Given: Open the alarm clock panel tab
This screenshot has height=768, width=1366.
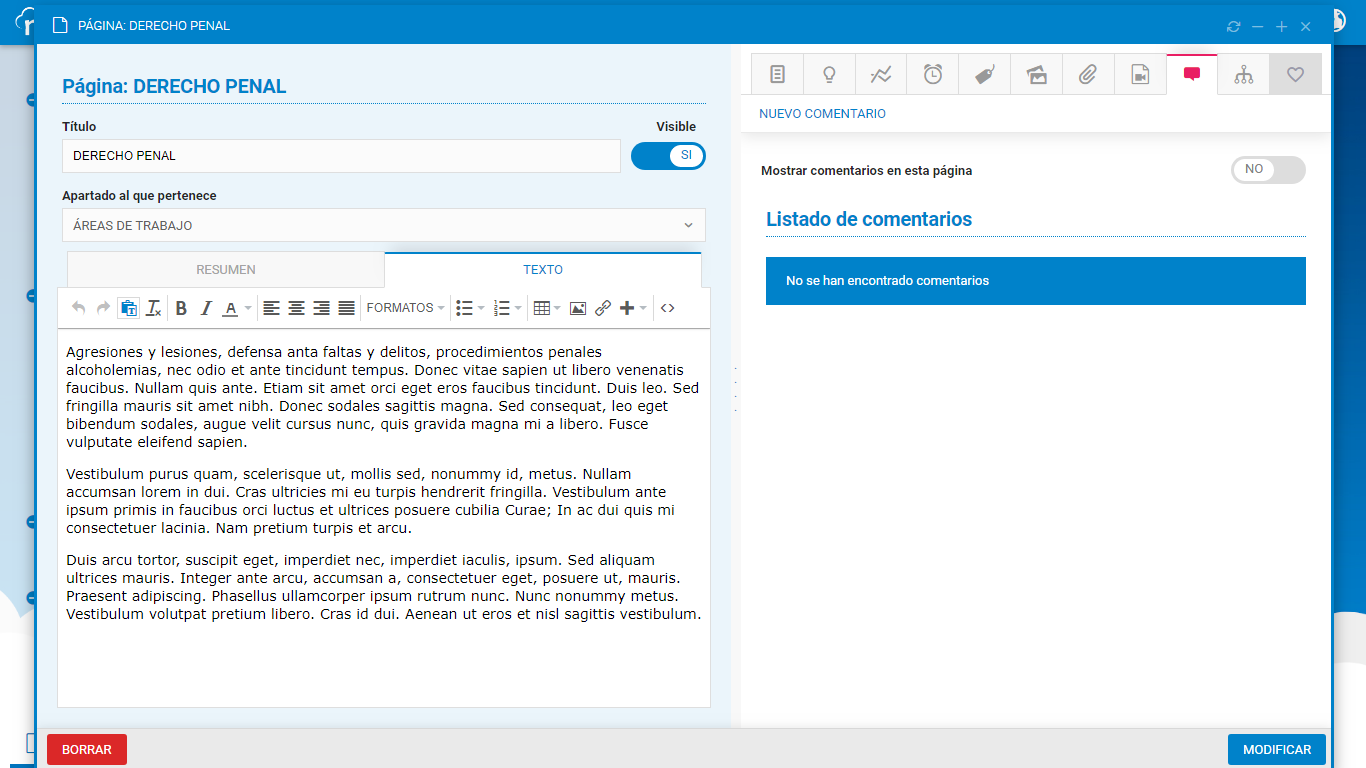Looking at the screenshot, I should (x=933, y=75).
